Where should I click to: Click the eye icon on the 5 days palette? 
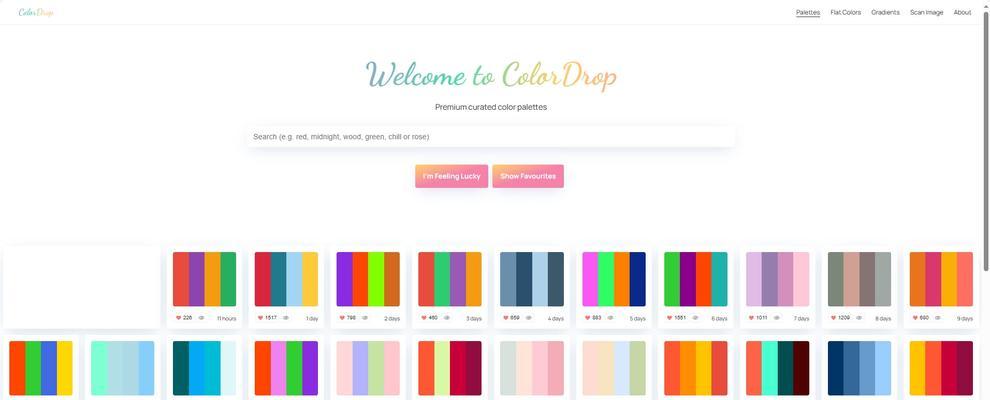[x=610, y=318]
